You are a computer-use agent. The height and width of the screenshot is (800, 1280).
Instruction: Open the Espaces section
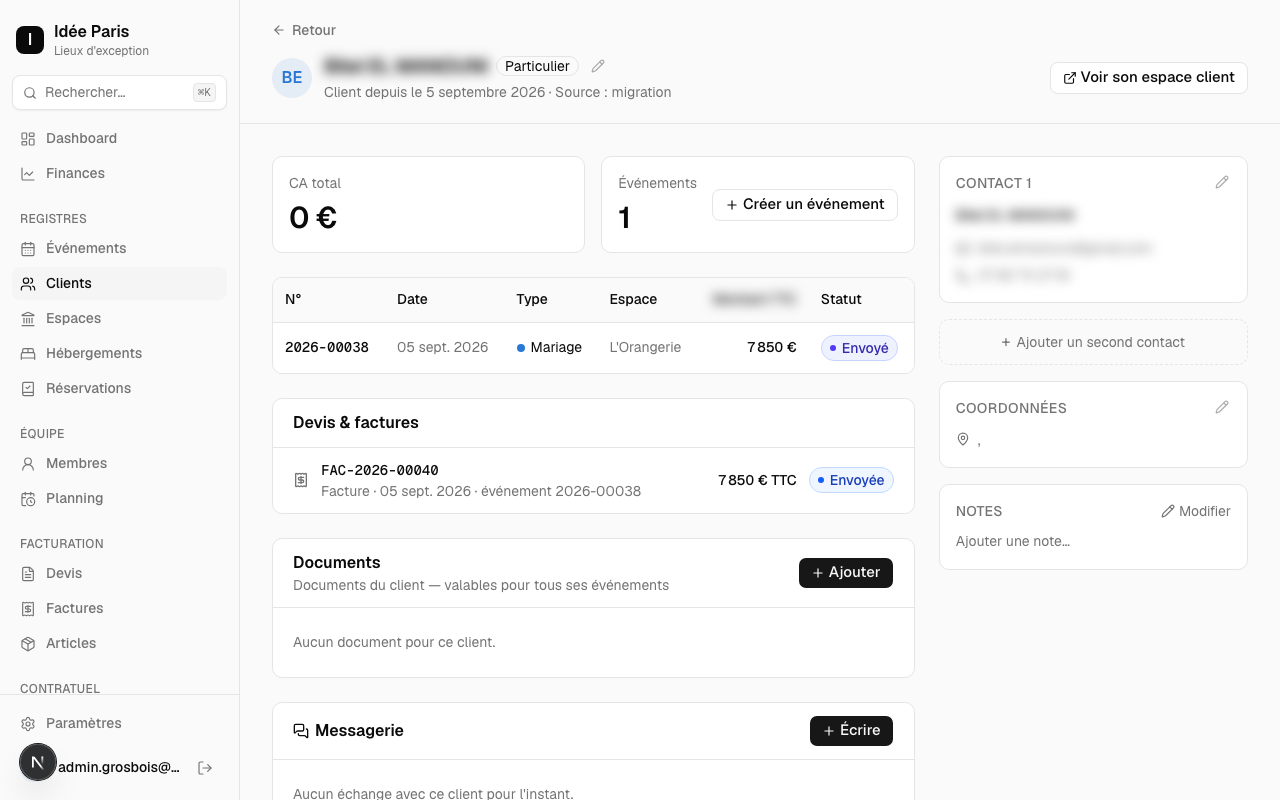tap(119, 318)
